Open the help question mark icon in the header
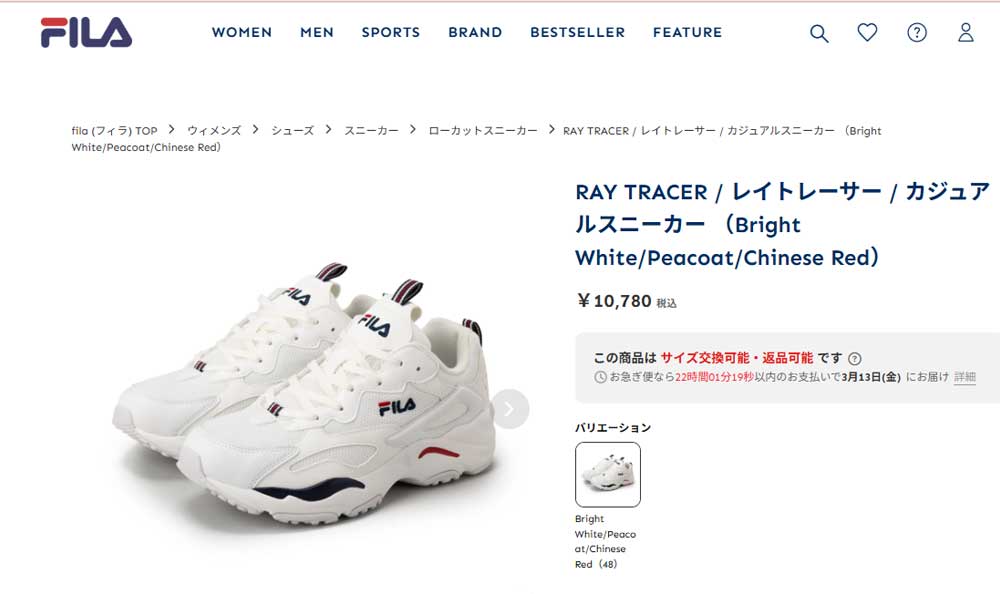Image resolution: width=1000 pixels, height=594 pixels. (x=916, y=33)
